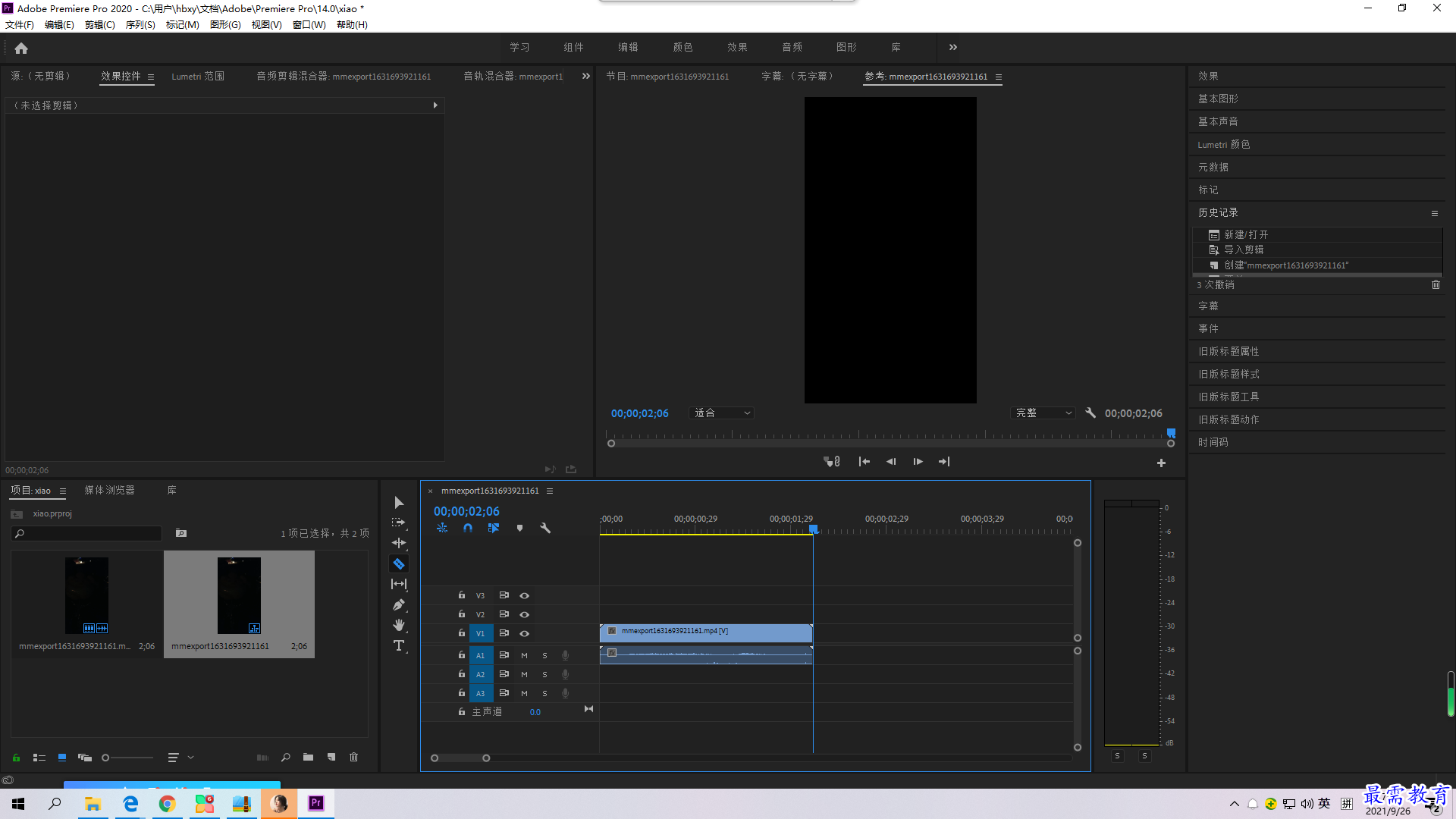Step forward one frame

[918, 461]
